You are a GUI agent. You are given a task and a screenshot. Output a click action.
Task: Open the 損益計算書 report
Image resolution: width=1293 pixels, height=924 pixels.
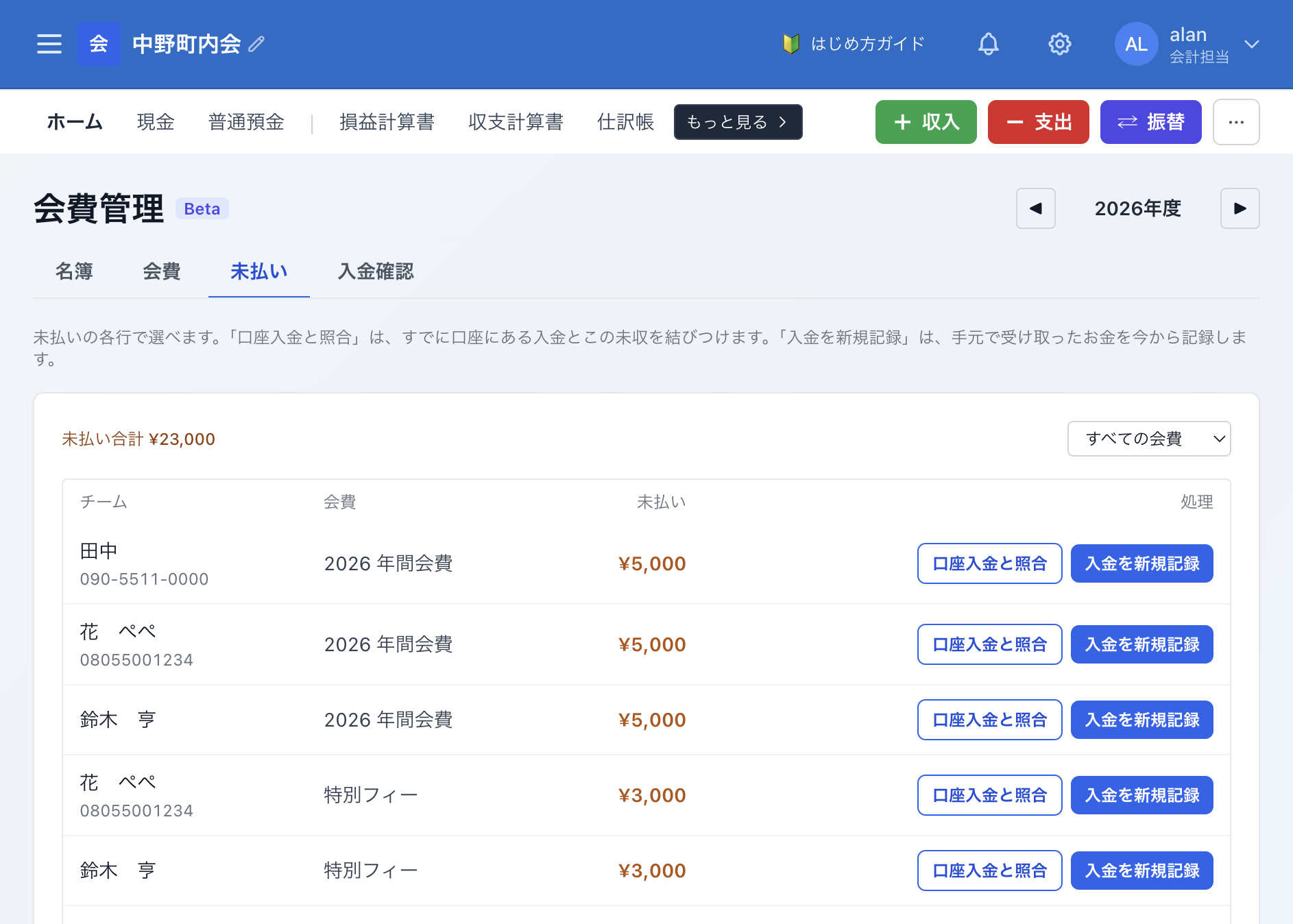coord(387,122)
